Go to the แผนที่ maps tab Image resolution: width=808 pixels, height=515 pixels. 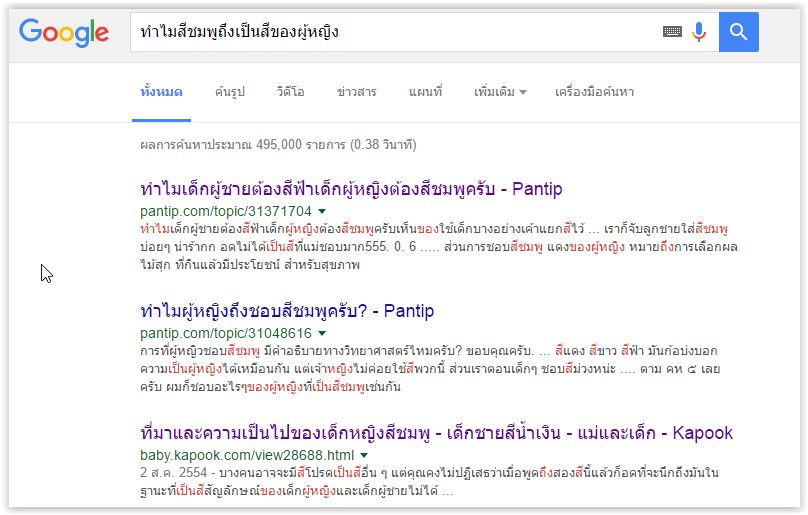click(x=425, y=92)
